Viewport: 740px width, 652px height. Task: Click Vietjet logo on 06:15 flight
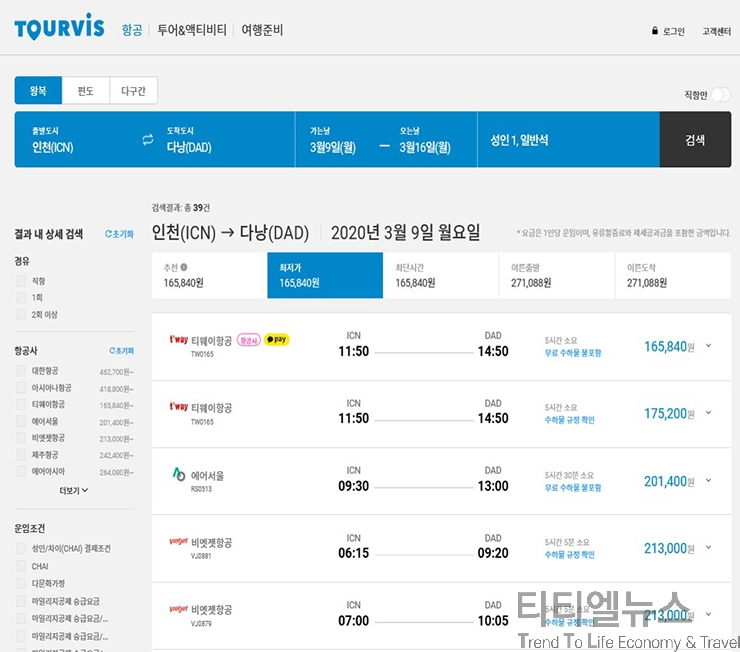point(179,541)
